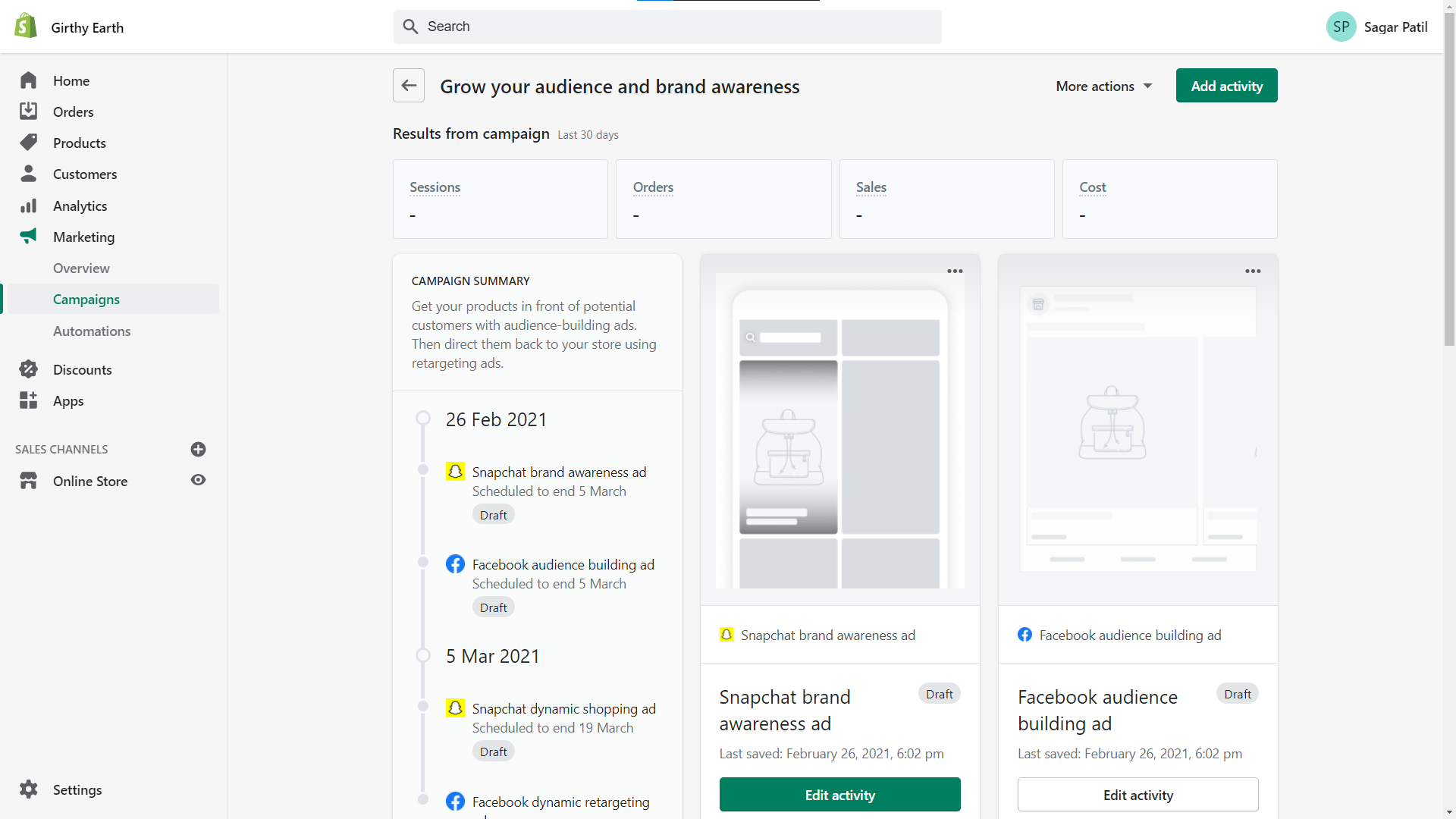Image resolution: width=1456 pixels, height=819 pixels.
Task: Open Facebook ad card options menu
Action: [1253, 271]
